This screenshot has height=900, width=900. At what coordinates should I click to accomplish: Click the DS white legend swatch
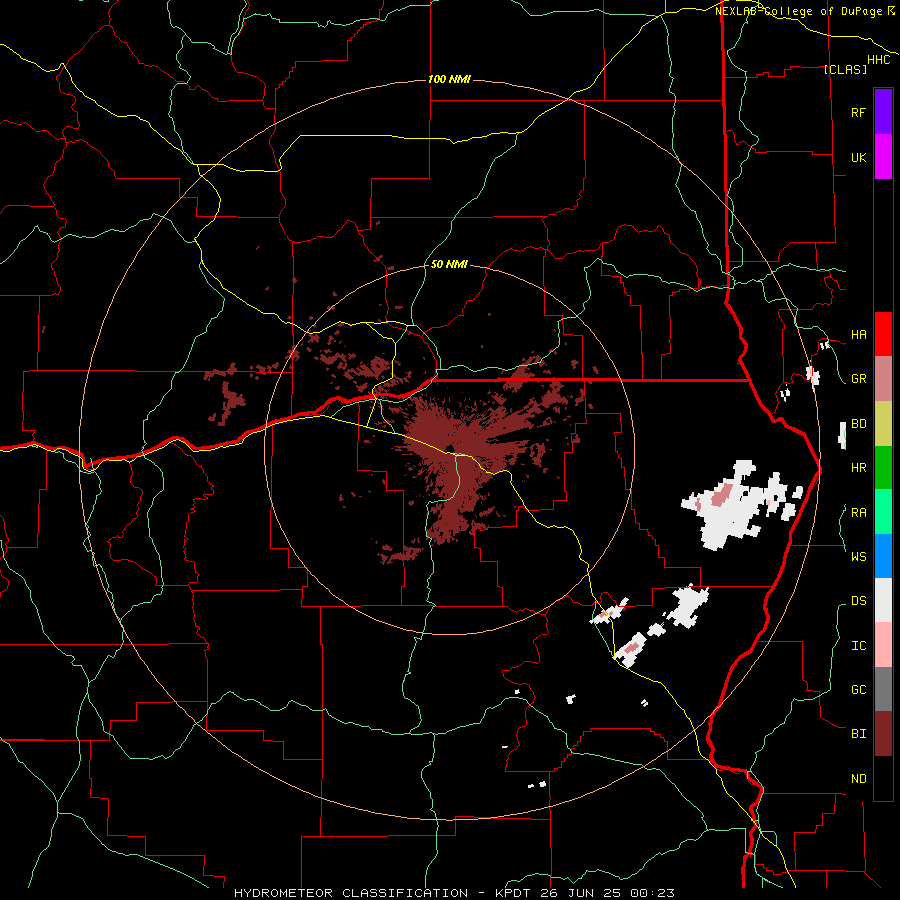click(883, 600)
